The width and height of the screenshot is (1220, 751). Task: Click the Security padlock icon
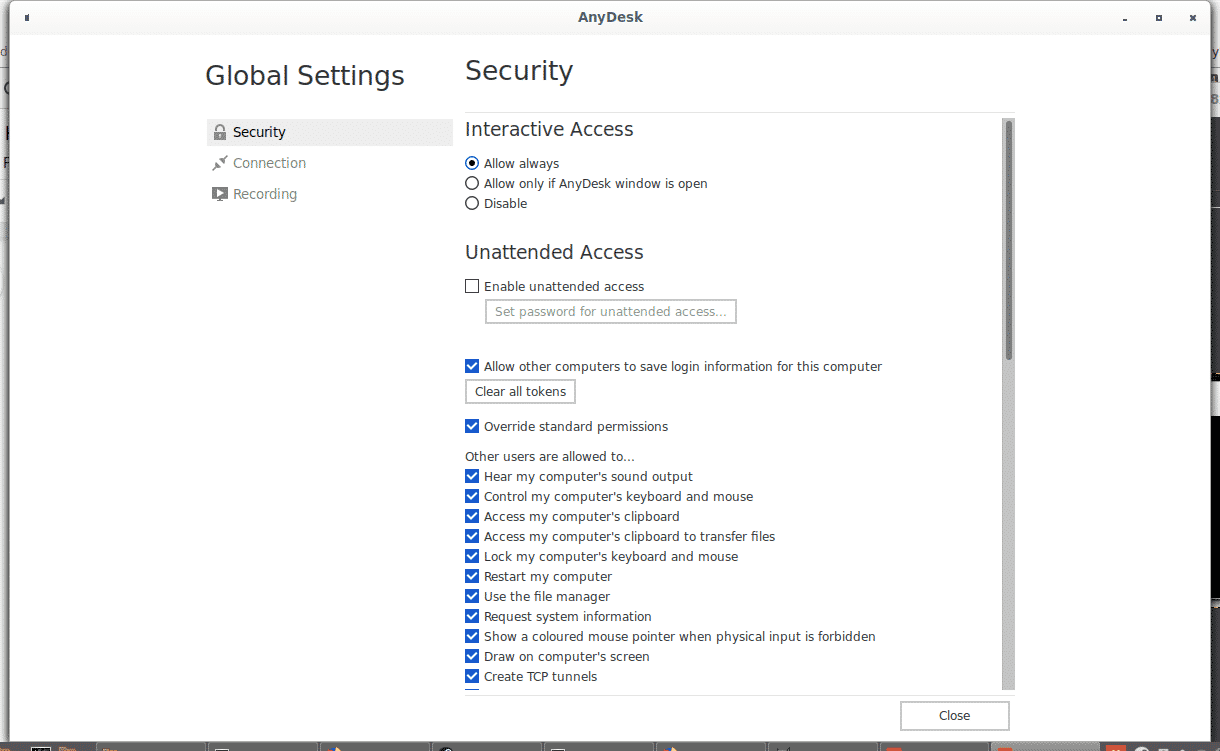[220, 132]
